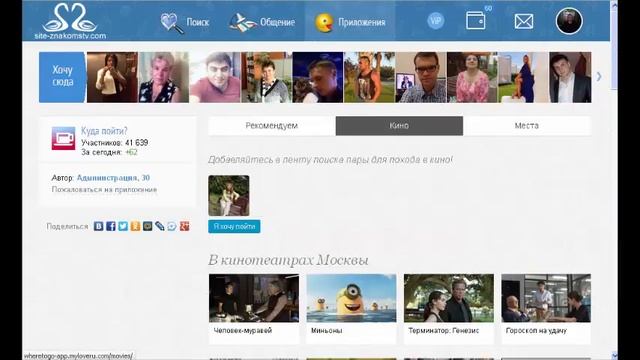640x360 pixels.
Task: Open the site-znakomstv.com swan logo
Action: 70,21
